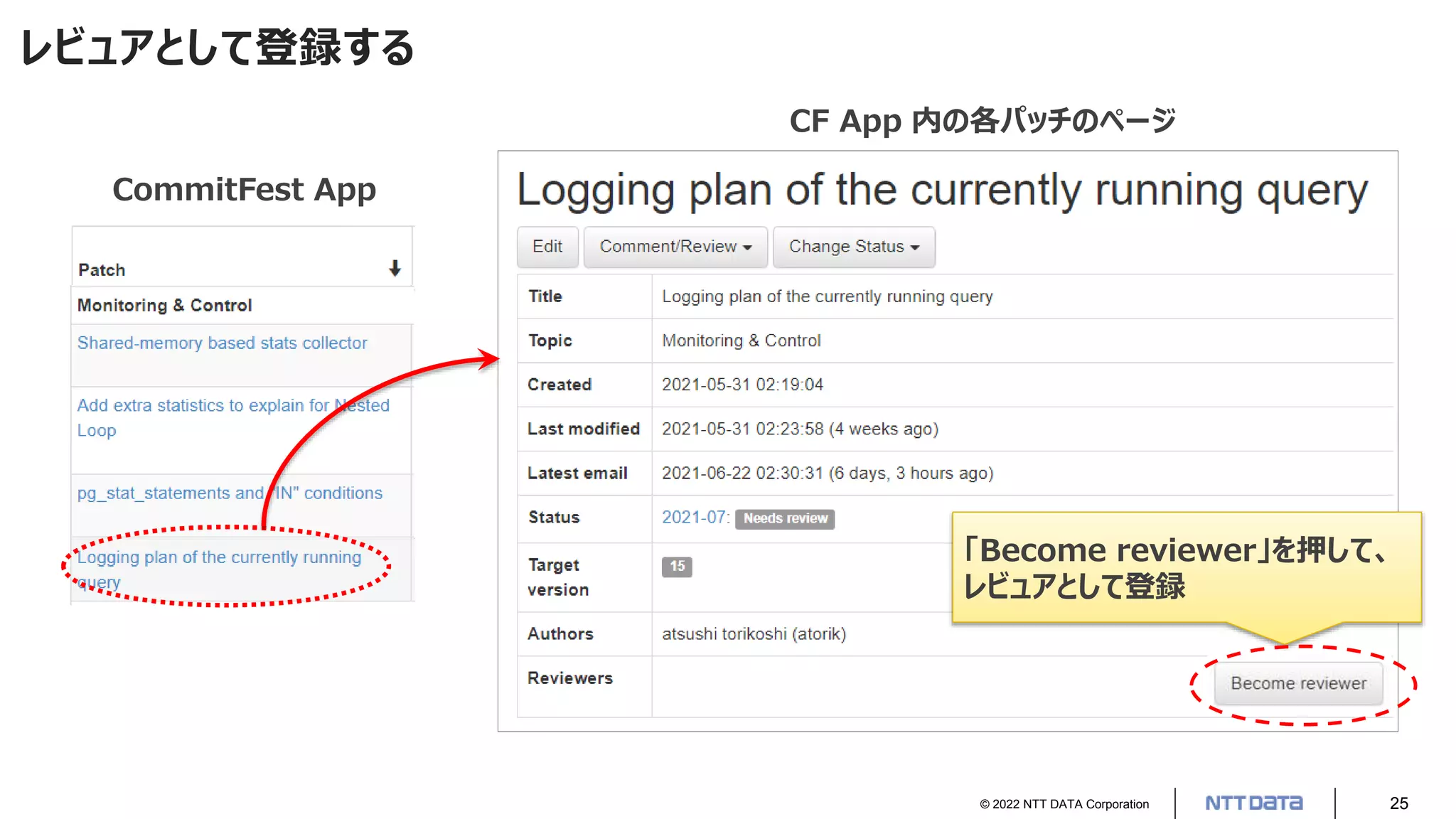Click the 2021-07 commitfest status link
Image resolution: width=1456 pixels, height=819 pixels.
695,517
